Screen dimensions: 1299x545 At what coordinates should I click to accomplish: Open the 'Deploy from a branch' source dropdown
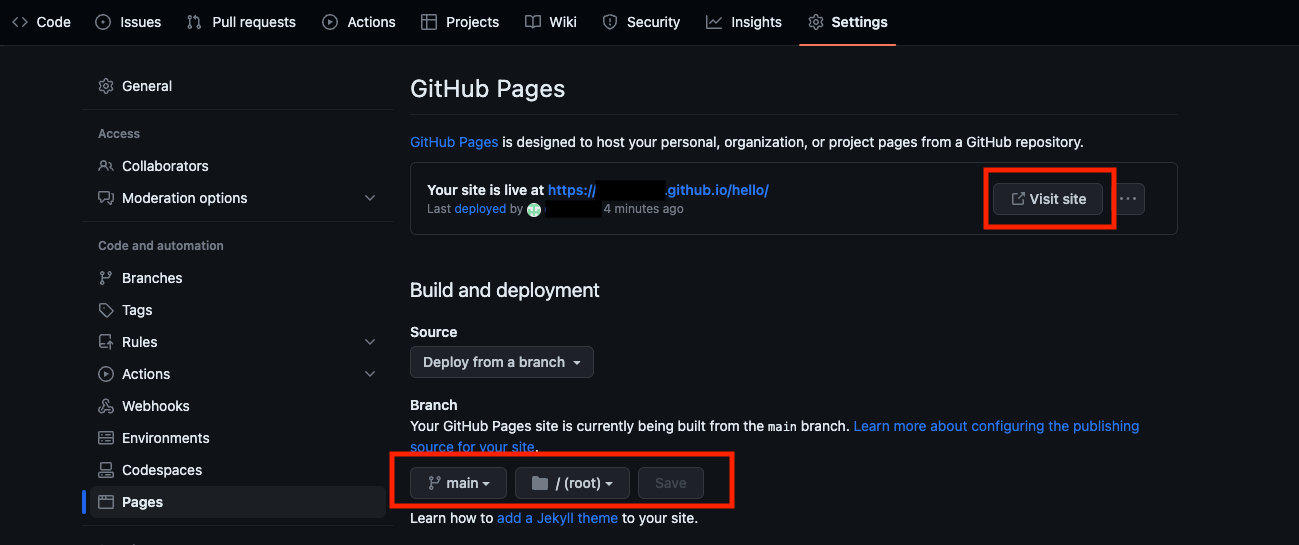[x=502, y=362]
